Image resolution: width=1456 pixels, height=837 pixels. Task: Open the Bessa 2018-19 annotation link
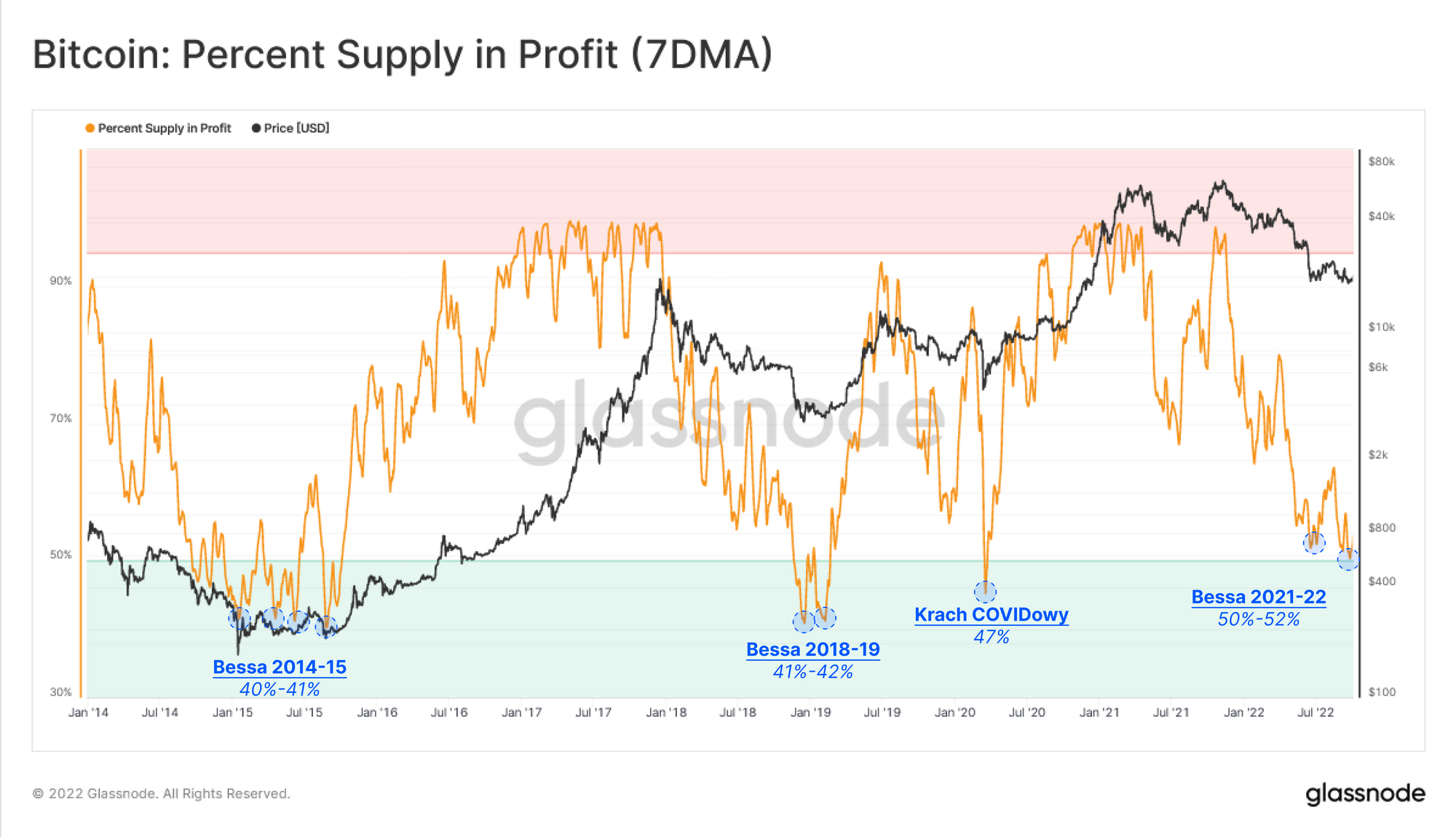click(813, 649)
